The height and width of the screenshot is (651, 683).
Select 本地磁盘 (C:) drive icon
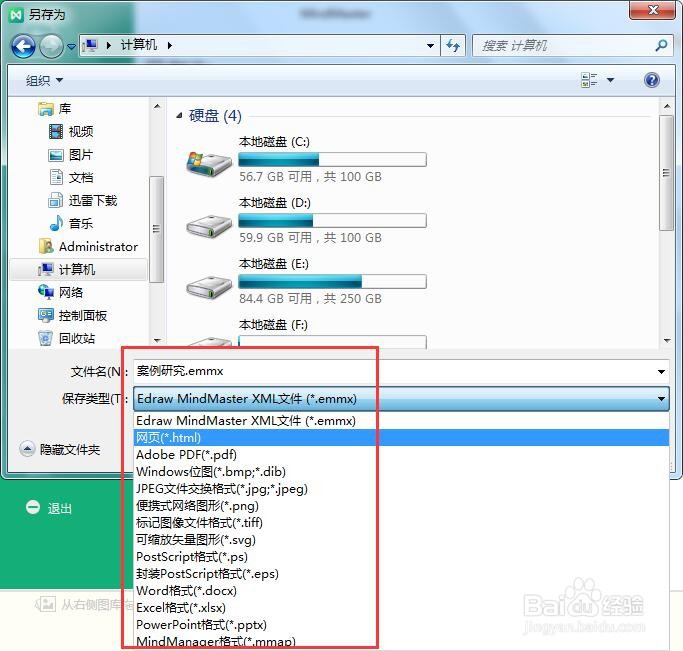click(x=209, y=162)
